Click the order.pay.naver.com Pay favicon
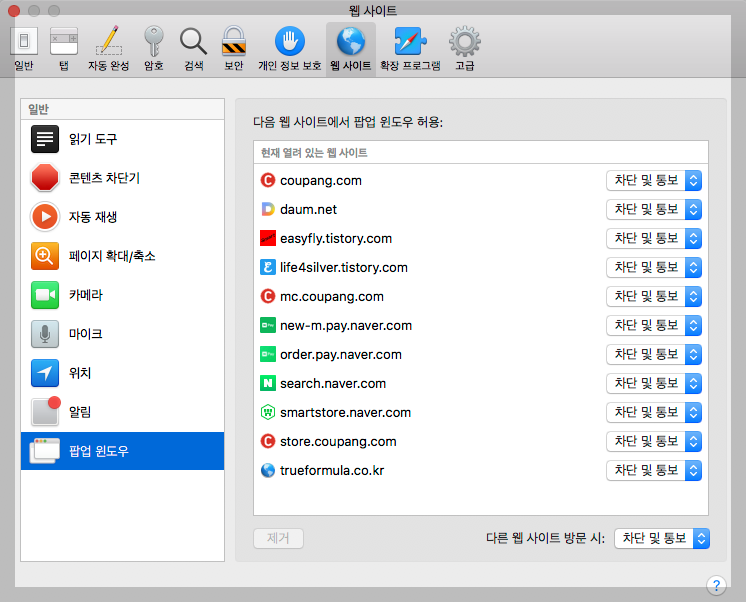Viewport: 746px width, 602px height. click(268, 355)
